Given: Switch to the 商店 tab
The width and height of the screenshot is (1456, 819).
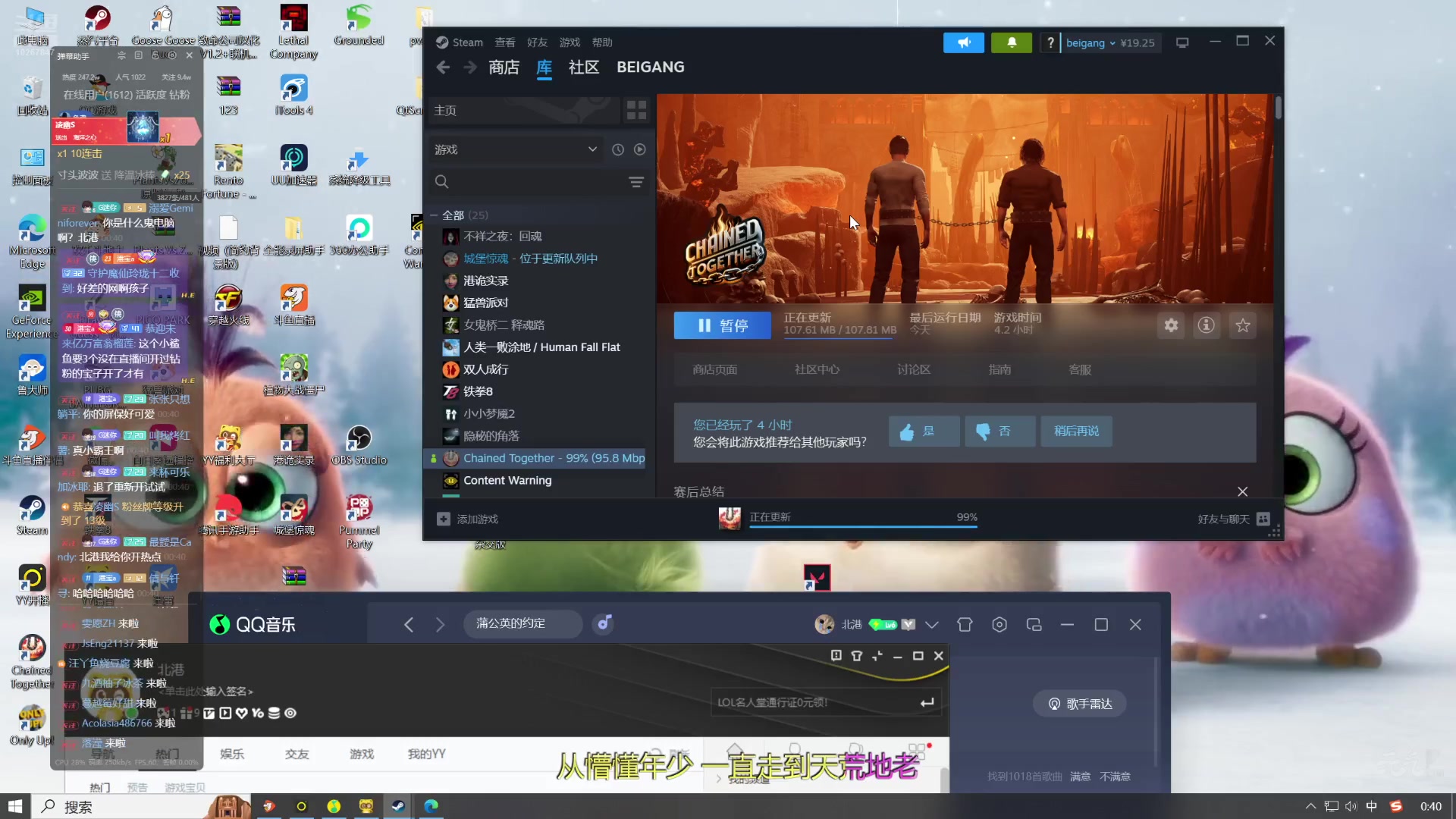Looking at the screenshot, I should tap(504, 67).
